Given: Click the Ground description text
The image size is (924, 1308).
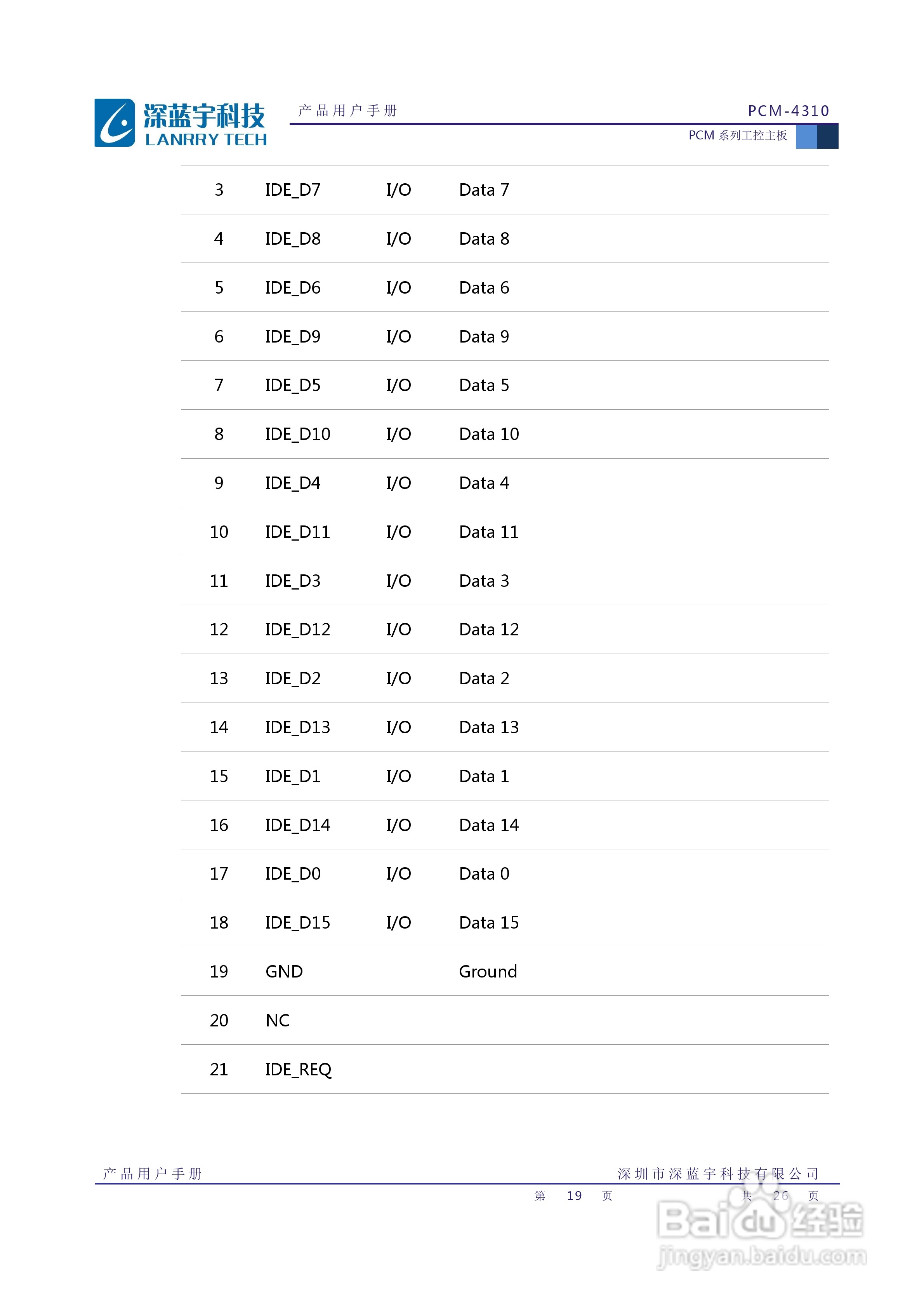Looking at the screenshot, I should click(x=488, y=971).
